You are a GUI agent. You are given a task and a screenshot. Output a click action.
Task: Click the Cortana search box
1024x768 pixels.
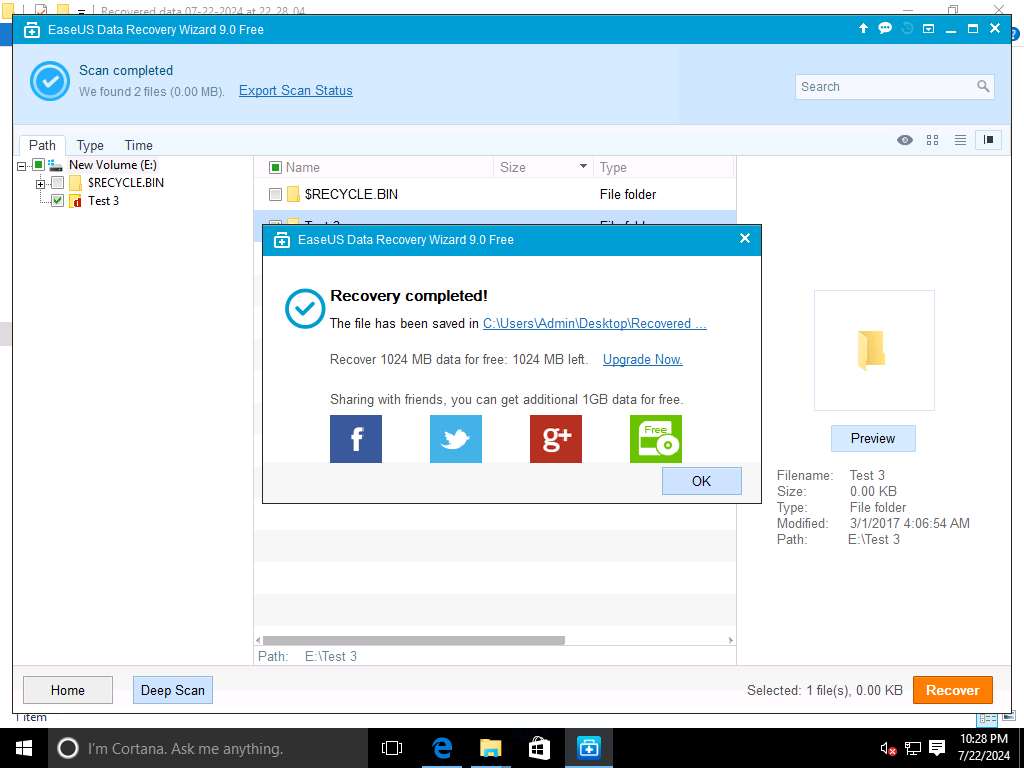tap(208, 748)
